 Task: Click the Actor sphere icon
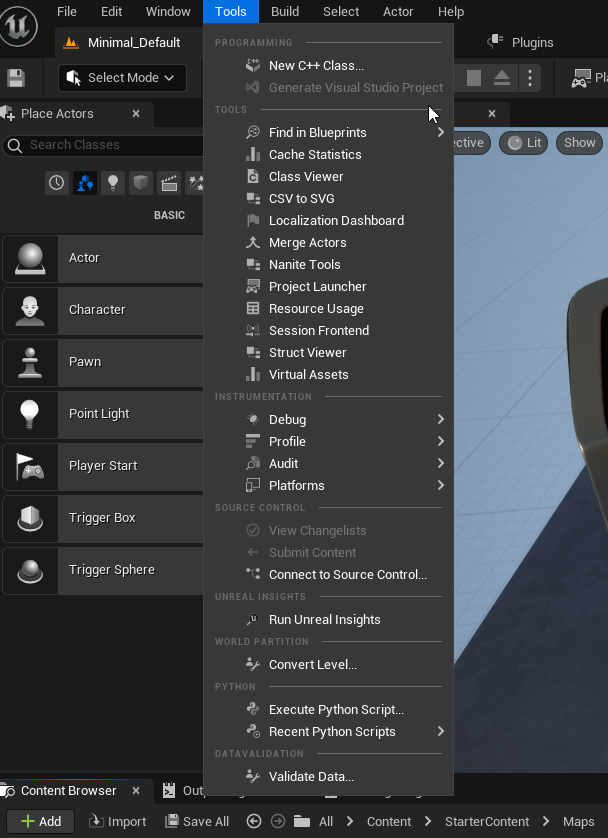tap(30, 258)
